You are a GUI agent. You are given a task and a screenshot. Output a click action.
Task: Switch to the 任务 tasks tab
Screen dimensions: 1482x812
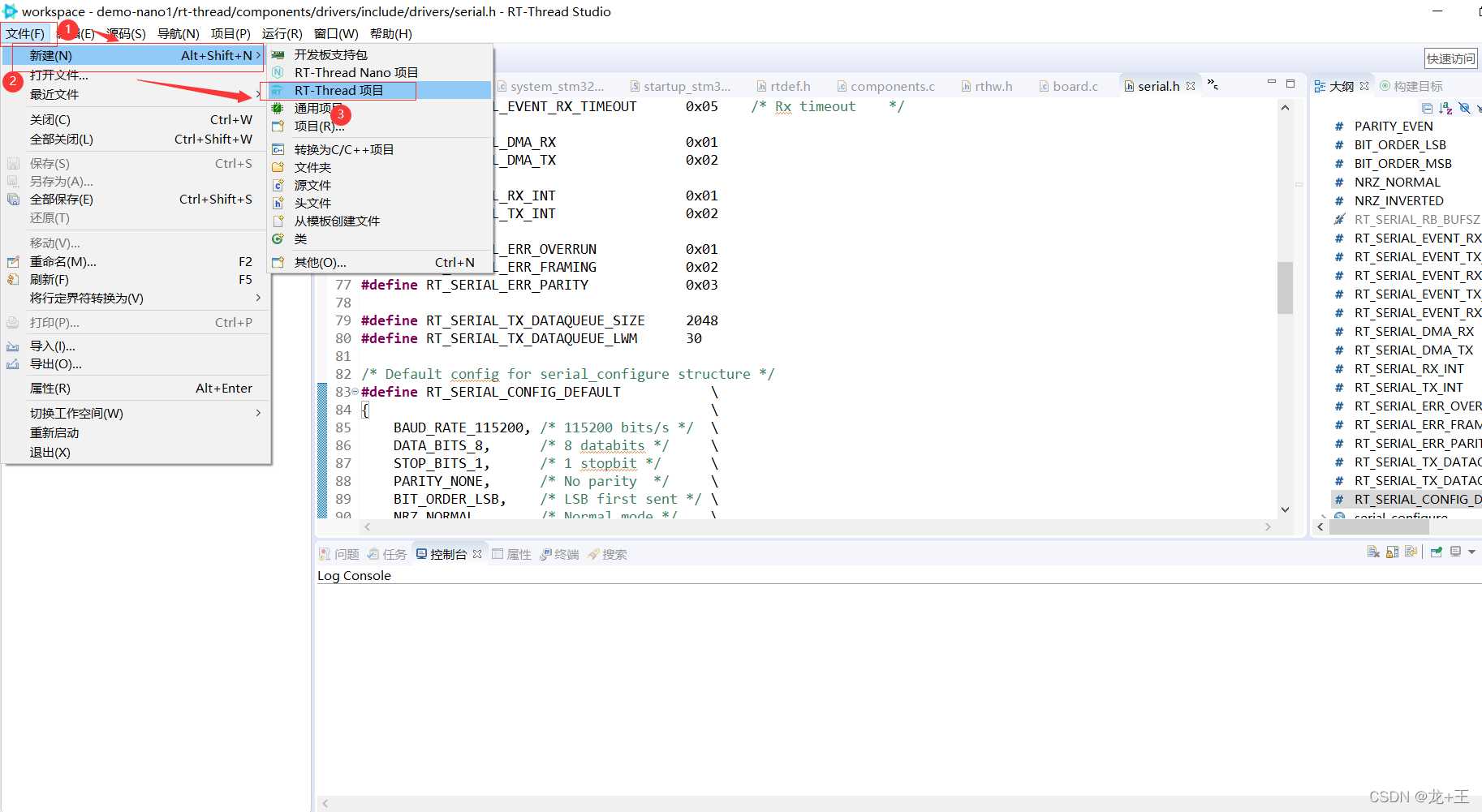tap(387, 554)
